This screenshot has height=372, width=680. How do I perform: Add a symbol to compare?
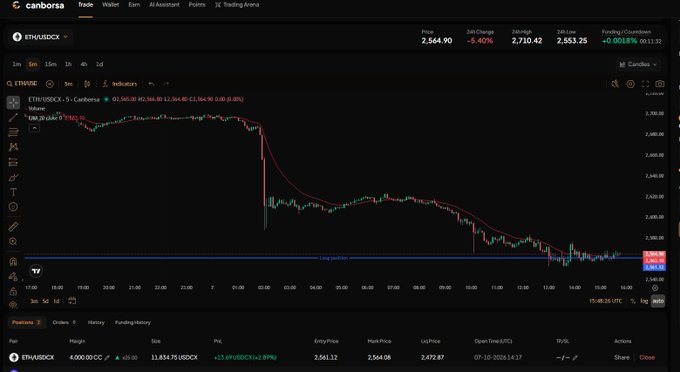point(50,84)
